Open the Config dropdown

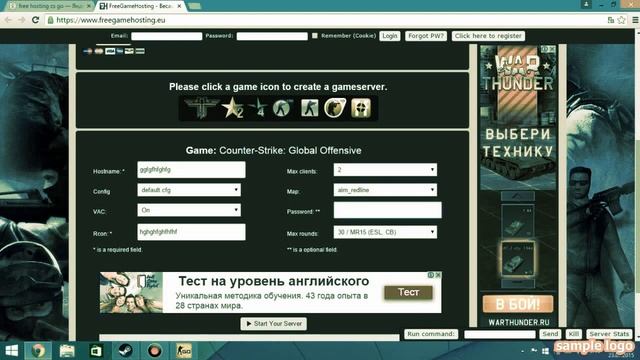189,190
